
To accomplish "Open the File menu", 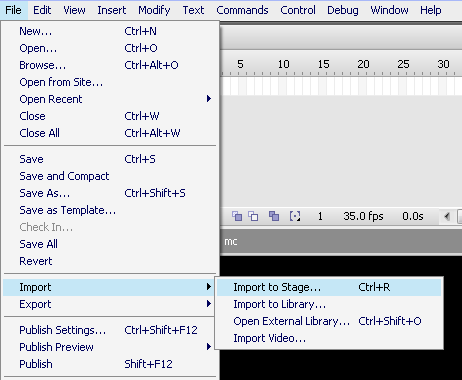I will pyautogui.click(x=13, y=10).
